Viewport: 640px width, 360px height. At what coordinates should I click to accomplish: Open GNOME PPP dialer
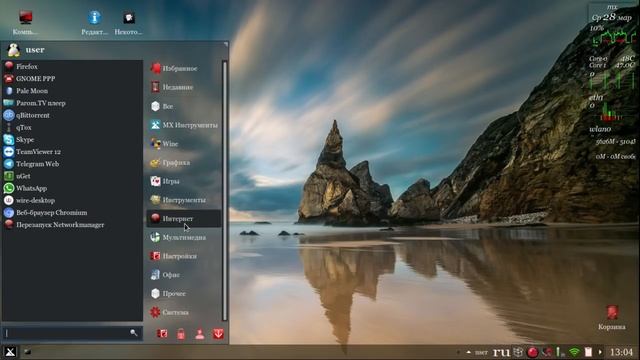(72, 78)
